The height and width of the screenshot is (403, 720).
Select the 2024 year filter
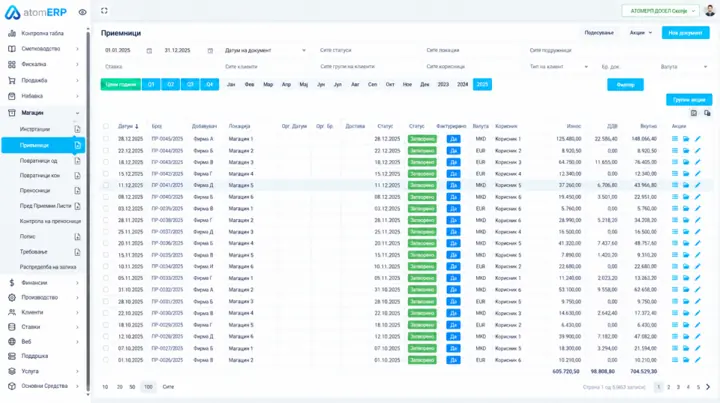tap(462, 84)
